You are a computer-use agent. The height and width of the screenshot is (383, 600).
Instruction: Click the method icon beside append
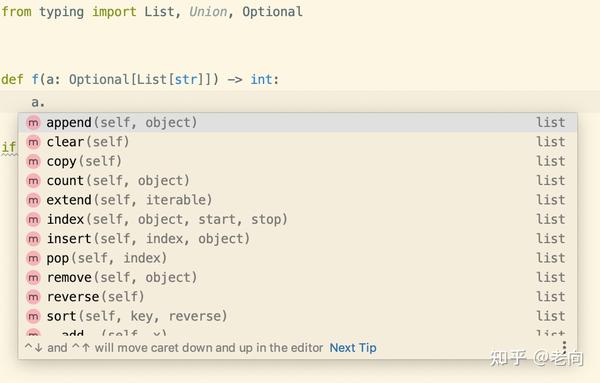(x=33, y=123)
